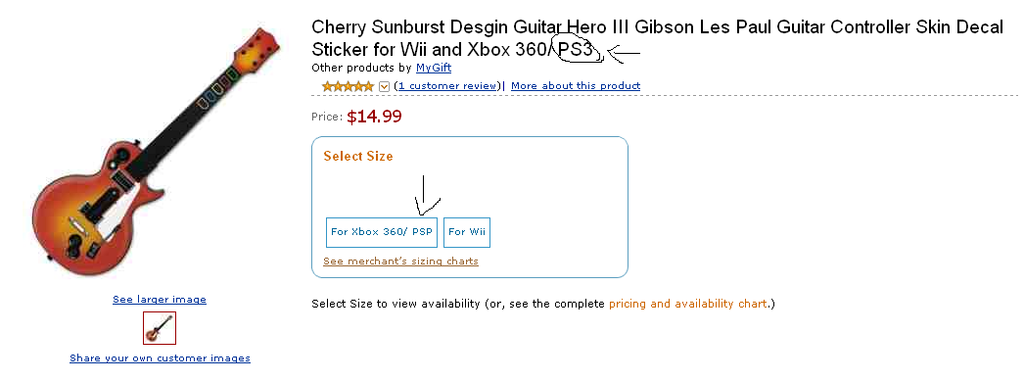Open the 1 customer review link

[x=447, y=86]
